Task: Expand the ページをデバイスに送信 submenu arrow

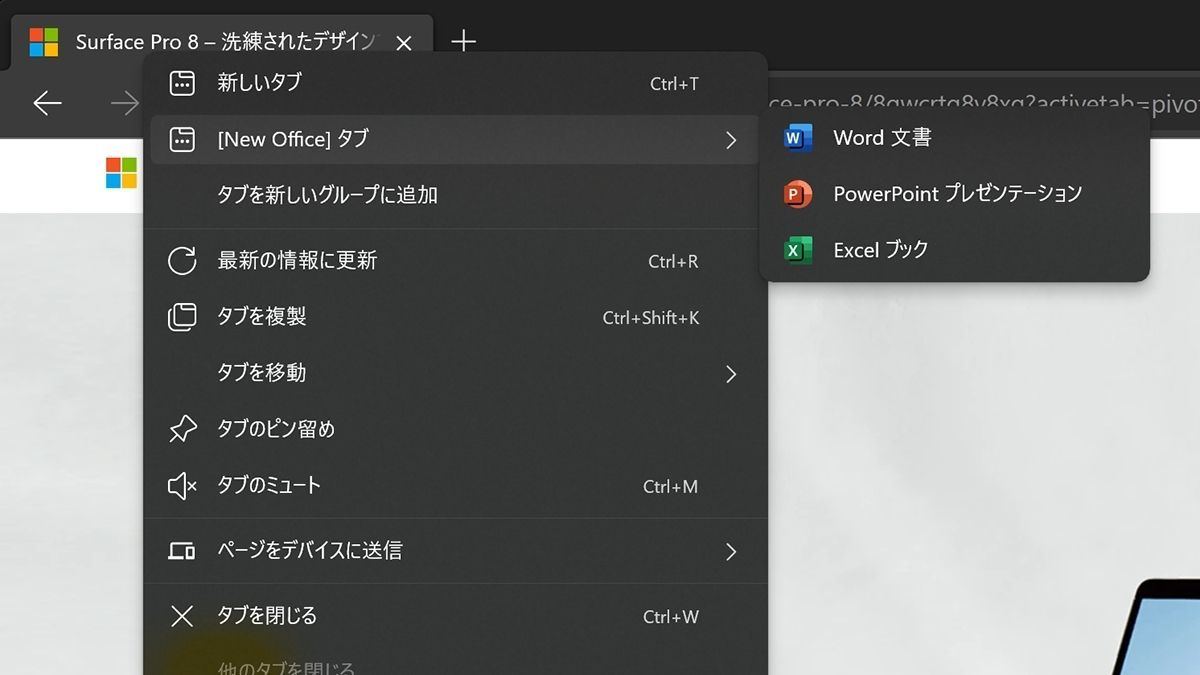Action: [x=731, y=551]
